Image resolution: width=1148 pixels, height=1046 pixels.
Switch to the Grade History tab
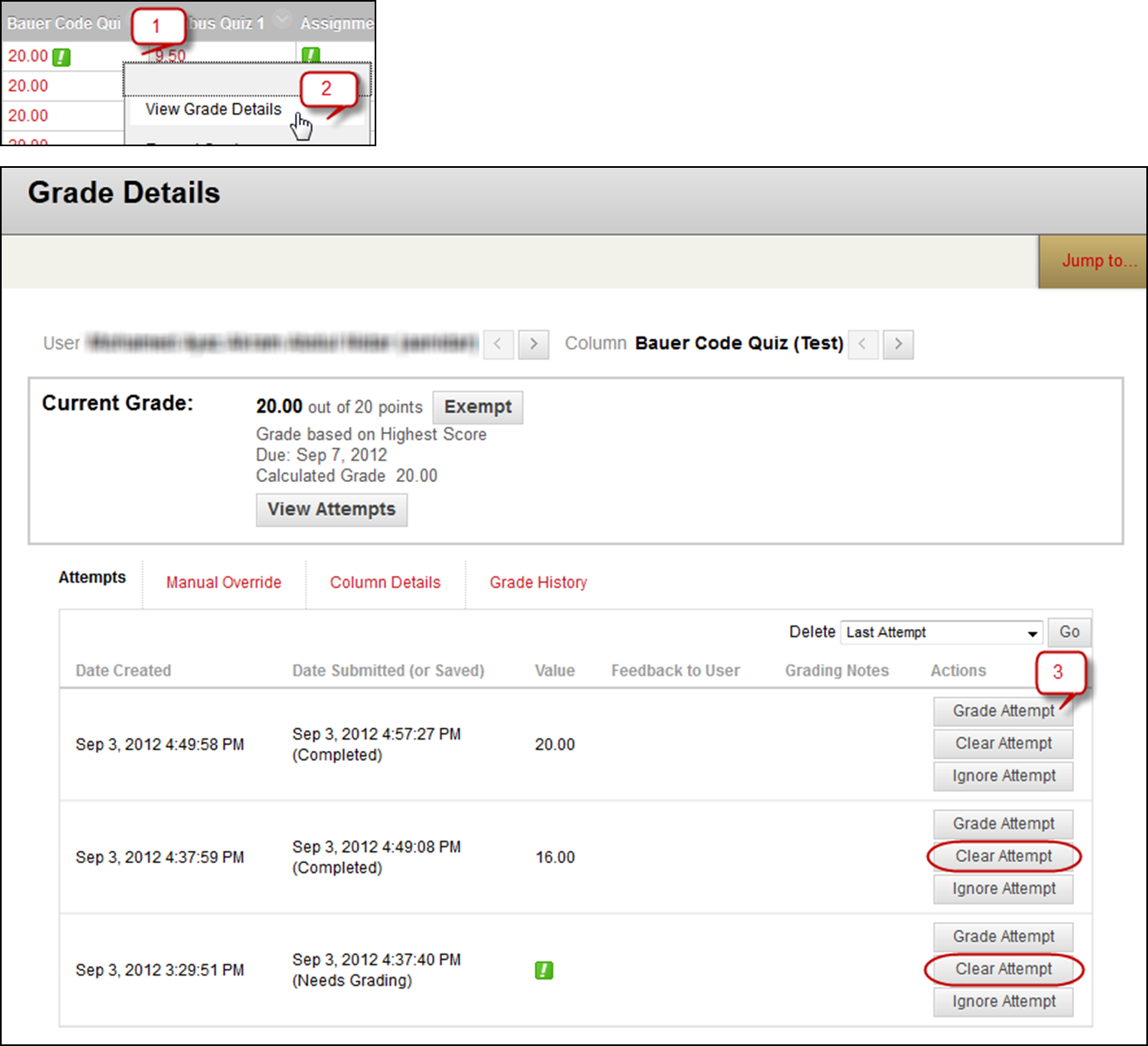[x=537, y=582]
